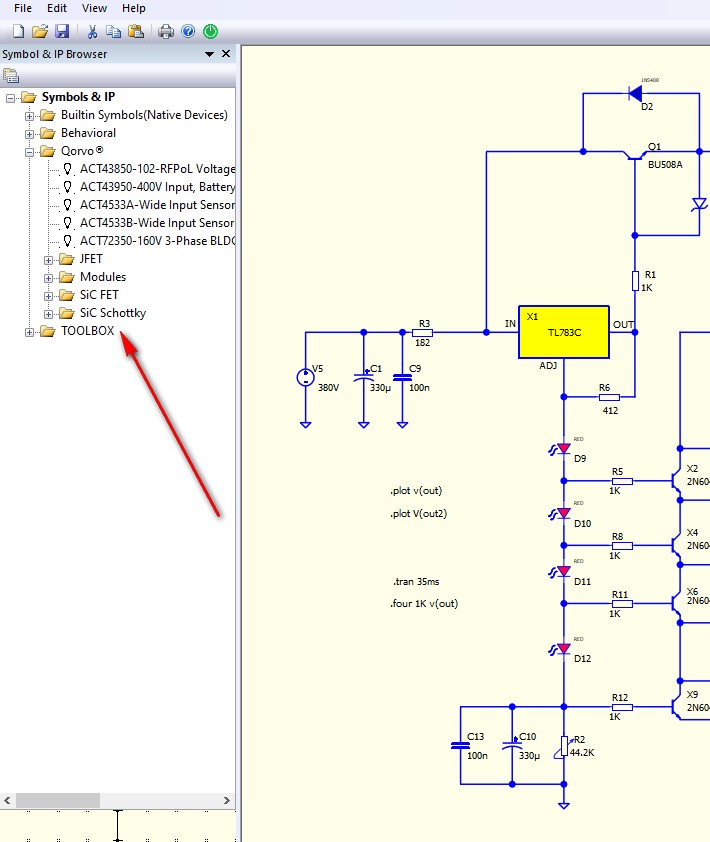The image size is (710, 842).
Task: Save using the floppy disk icon
Action: click(x=62, y=31)
